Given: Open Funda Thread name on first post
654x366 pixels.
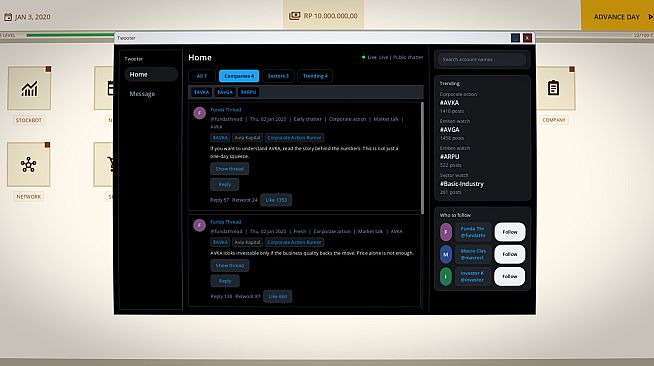Looking at the screenshot, I should 226,110.
